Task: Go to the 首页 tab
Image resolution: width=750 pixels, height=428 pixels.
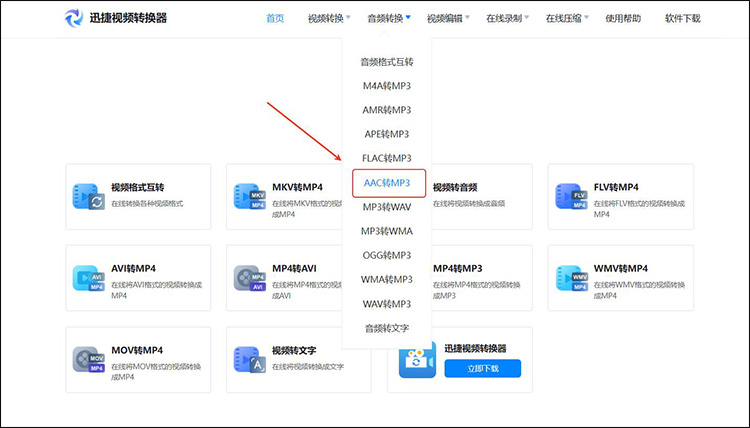Action: (275, 18)
